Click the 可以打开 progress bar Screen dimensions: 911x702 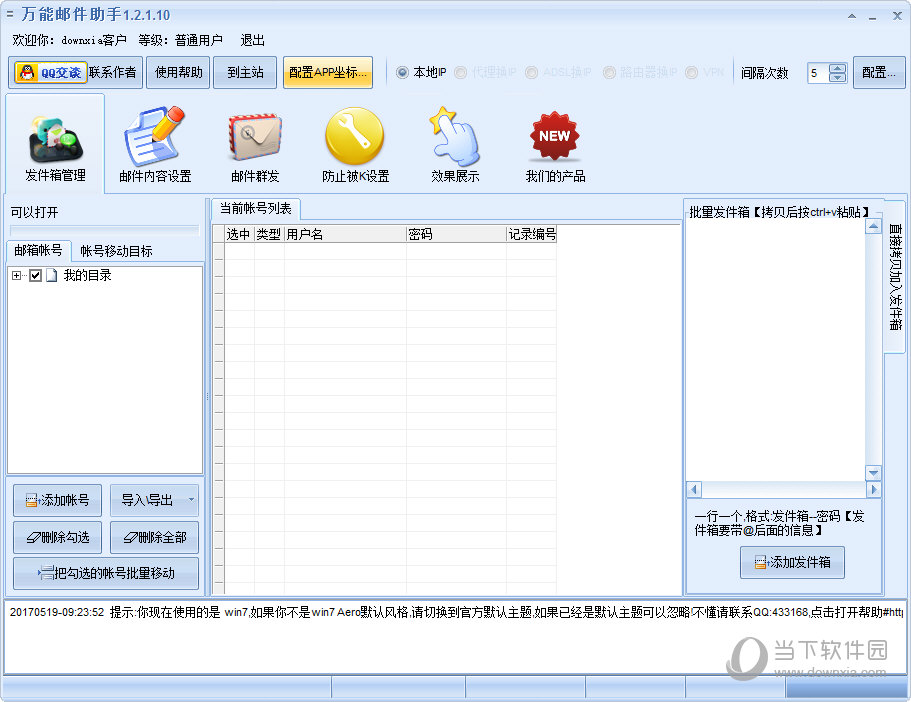(x=105, y=230)
